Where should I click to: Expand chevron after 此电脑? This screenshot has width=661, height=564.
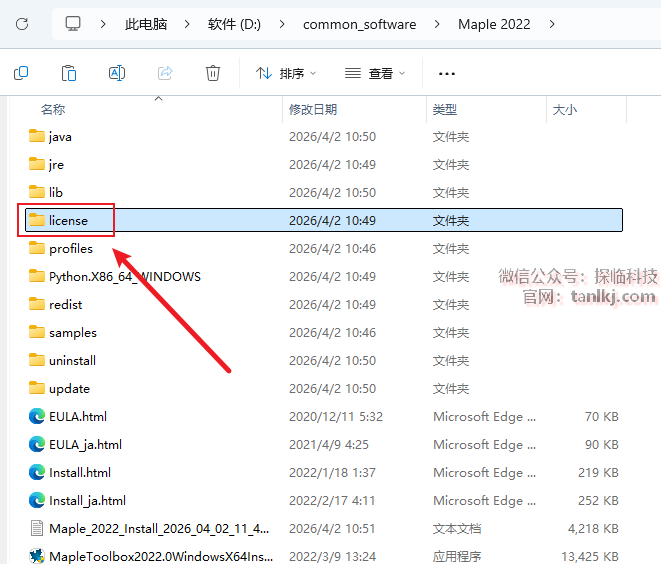pyautogui.click(x=187, y=24)
